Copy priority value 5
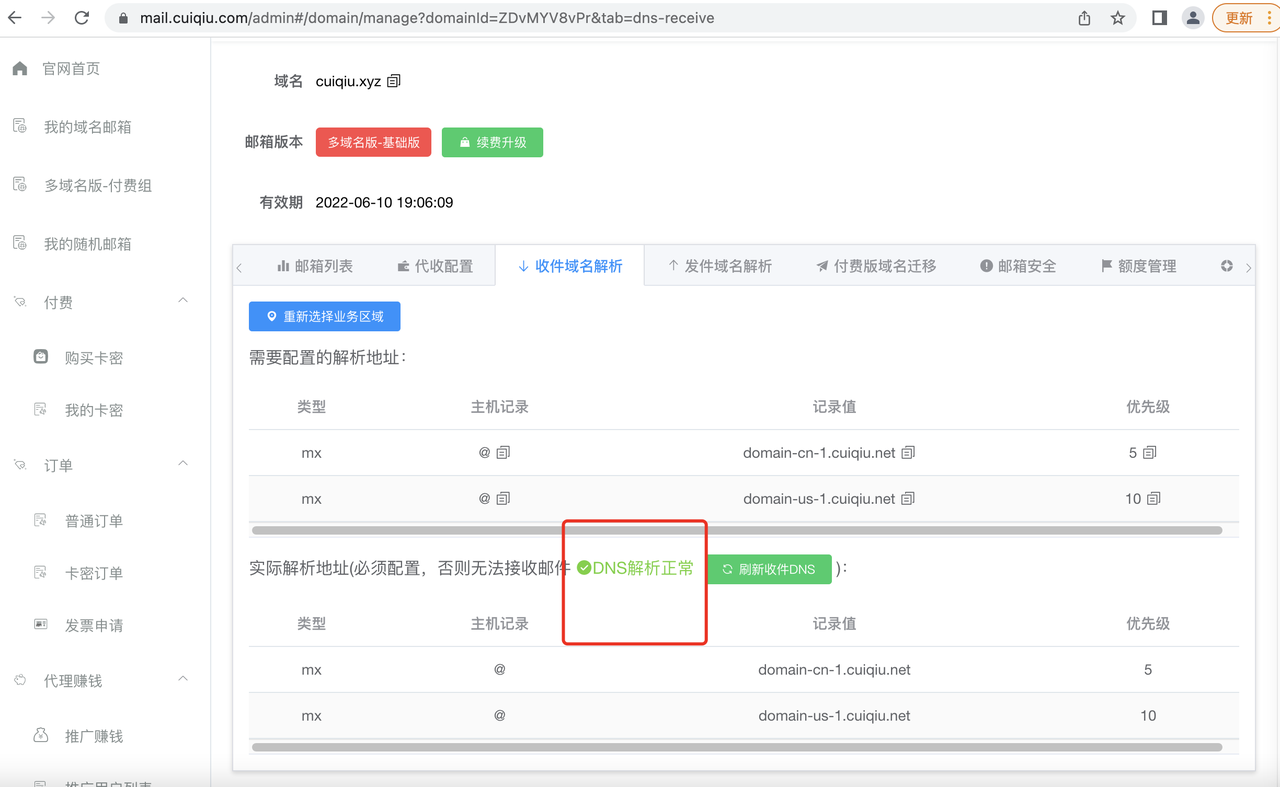Viewport: 1280px width, 787px height. click(x=1149, y=453)
